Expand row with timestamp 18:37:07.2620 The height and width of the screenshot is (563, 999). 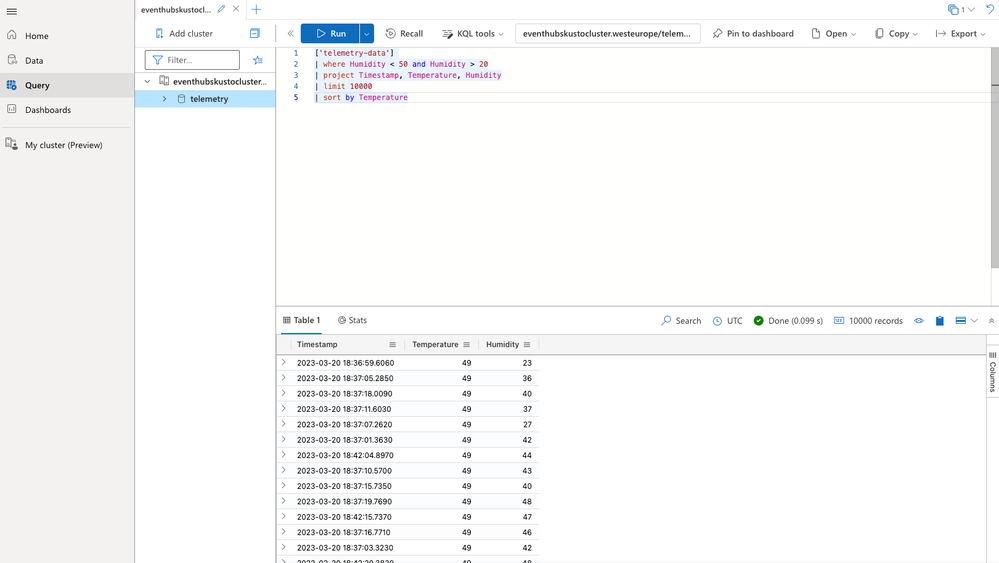click(x=284, y=424)
